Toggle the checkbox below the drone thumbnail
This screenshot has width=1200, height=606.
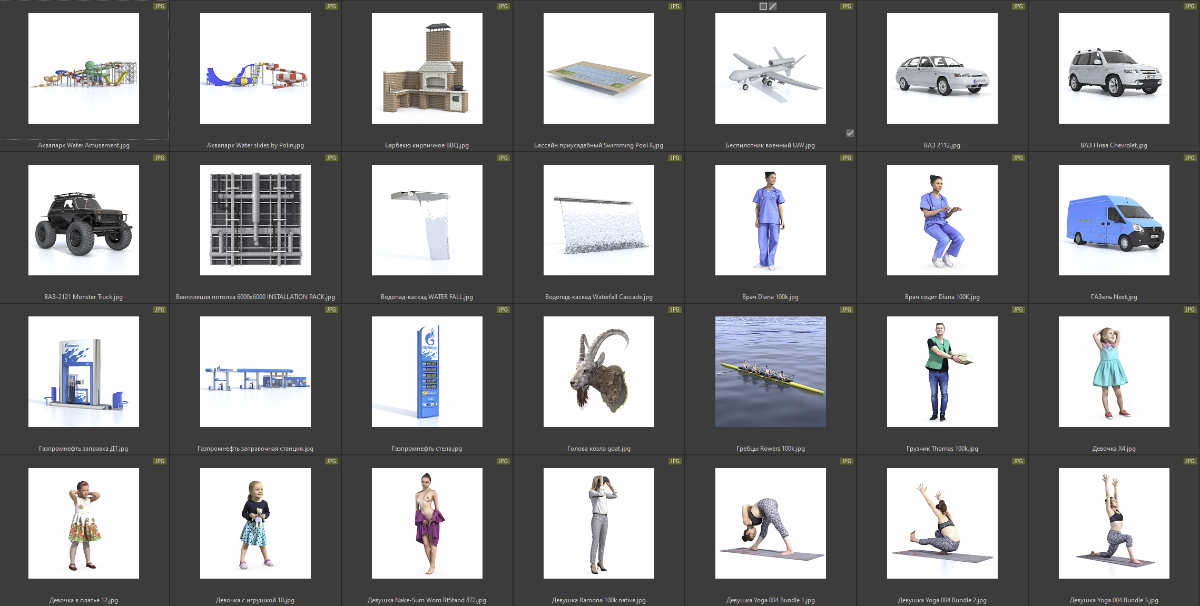(x=849, y=132)
